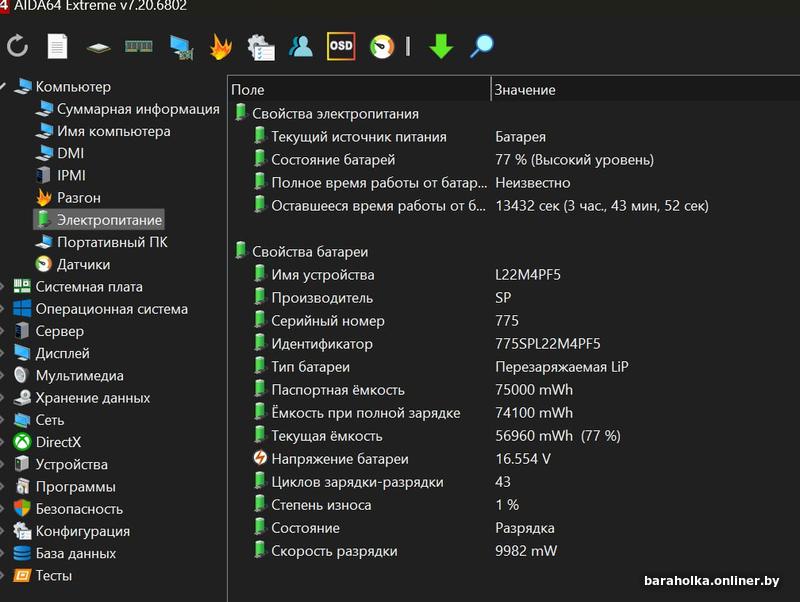Open Суммарная информация in the tree
The image size is (800, 602).
[128, 109]
